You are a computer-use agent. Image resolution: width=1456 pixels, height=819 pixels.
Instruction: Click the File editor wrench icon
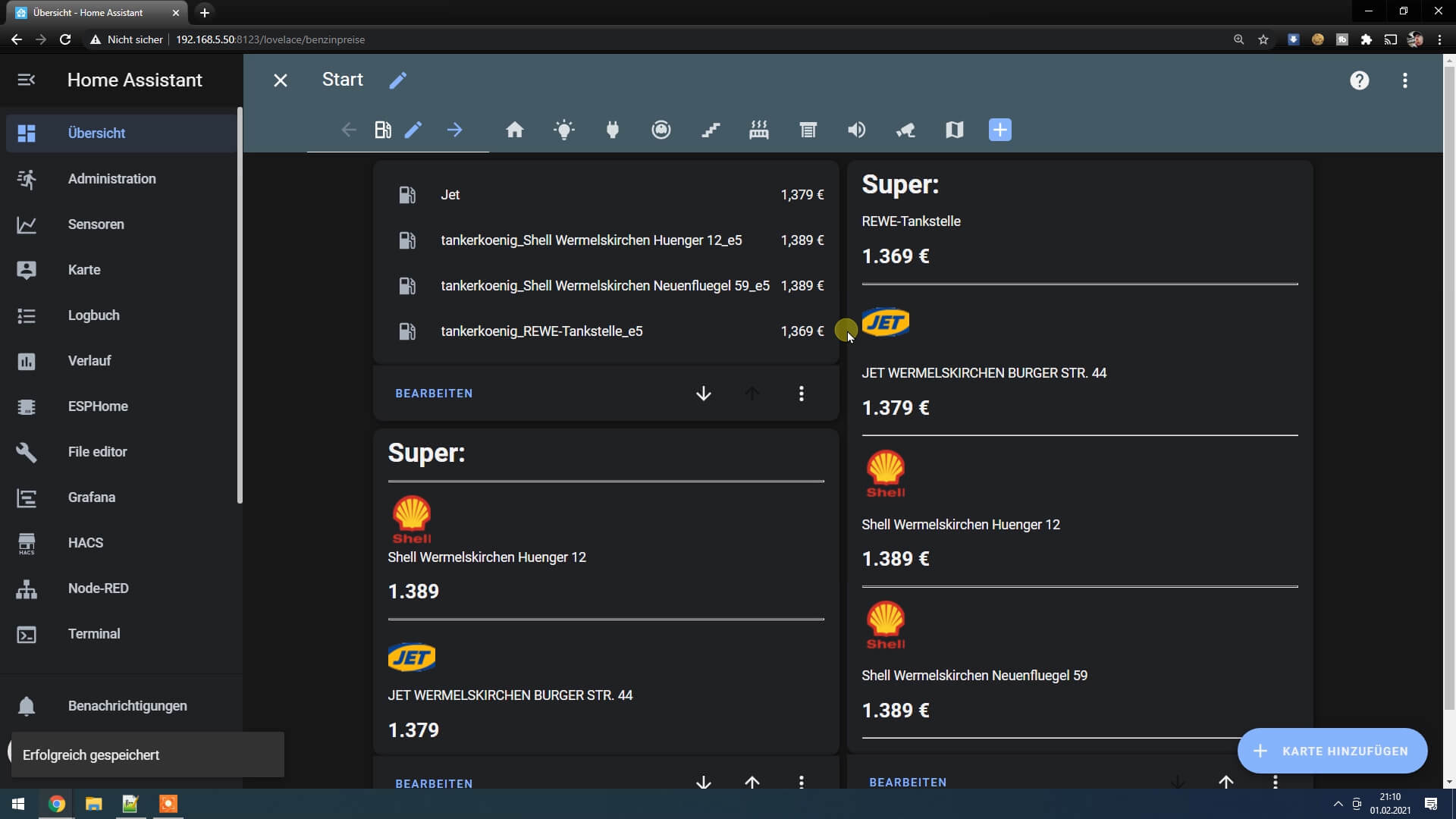pyautogui.click(x=27, y=452)
